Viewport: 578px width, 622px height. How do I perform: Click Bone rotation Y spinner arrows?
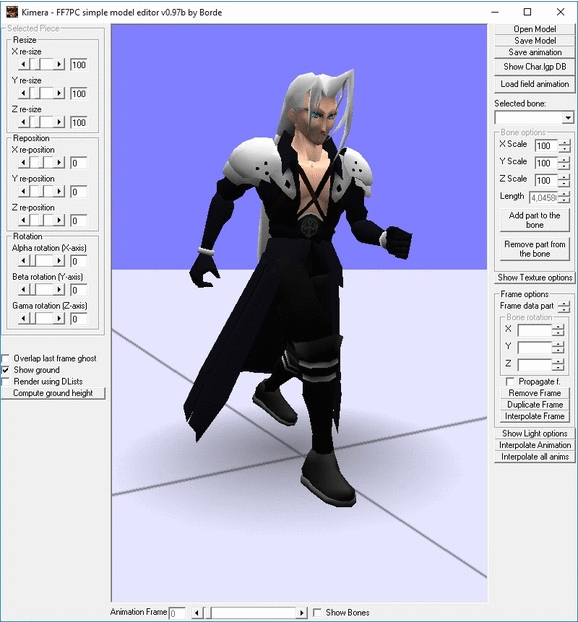(x=558, y=347)
